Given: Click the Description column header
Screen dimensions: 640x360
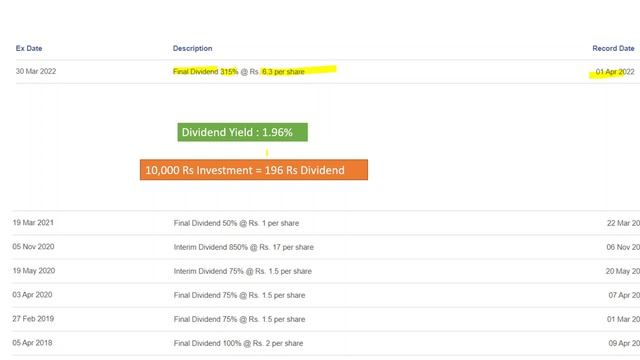Looking at the screenshot, I should pos(192,48).
